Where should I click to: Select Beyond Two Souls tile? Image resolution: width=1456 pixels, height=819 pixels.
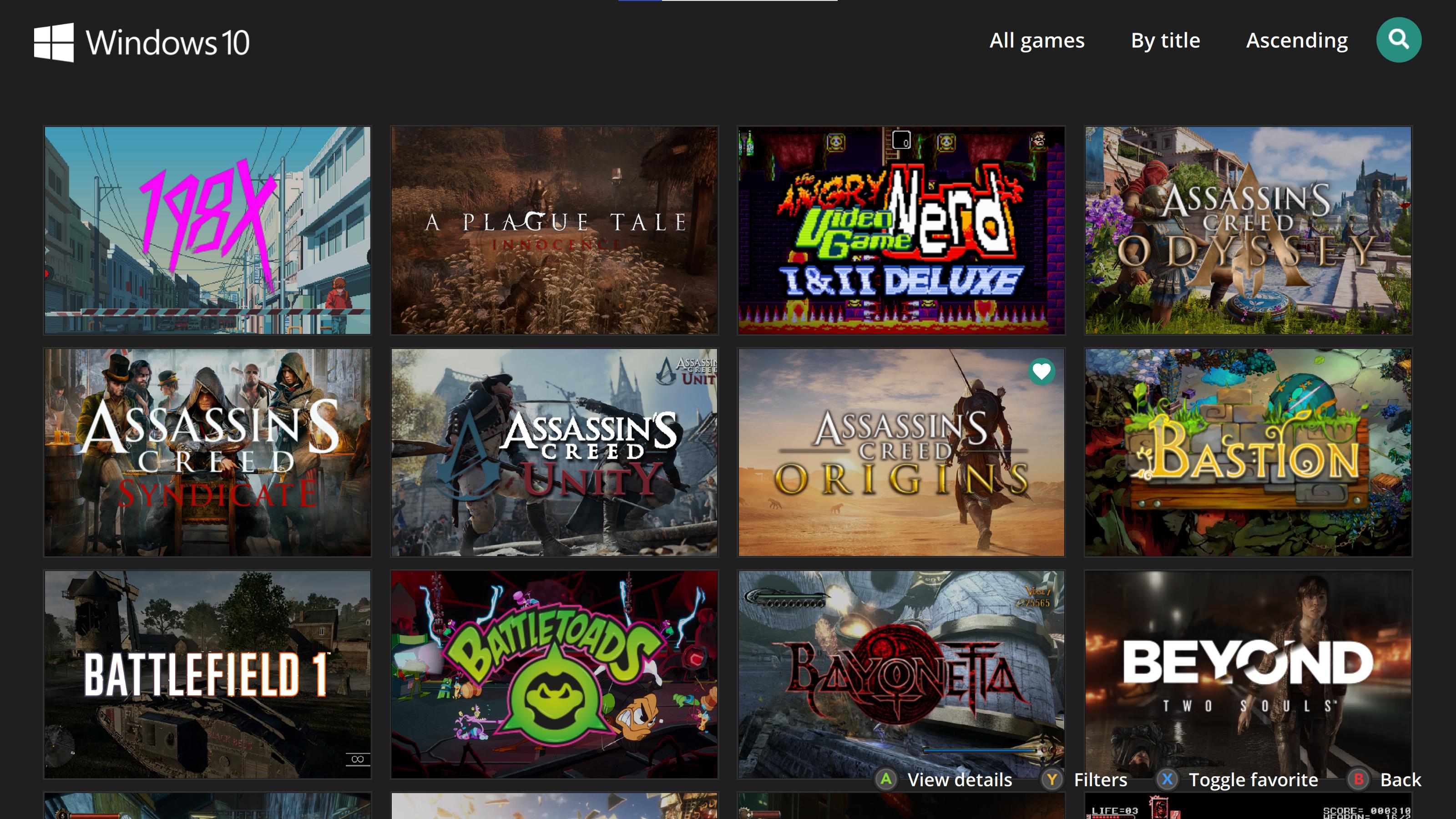click(1248, 667)
